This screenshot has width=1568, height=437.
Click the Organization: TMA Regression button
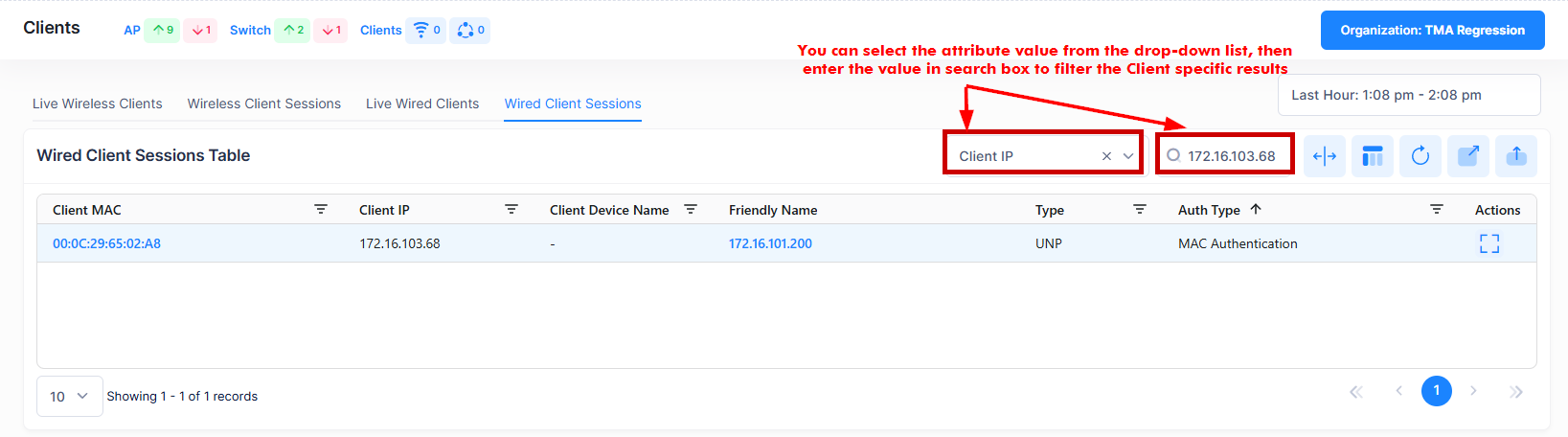click(x=1432, y=30)
